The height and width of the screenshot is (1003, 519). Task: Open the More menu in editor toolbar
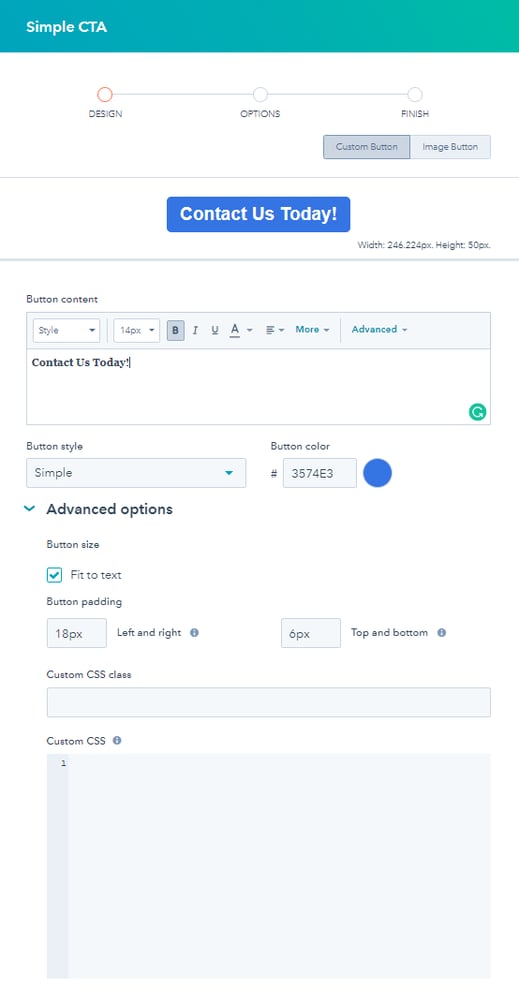312,329
